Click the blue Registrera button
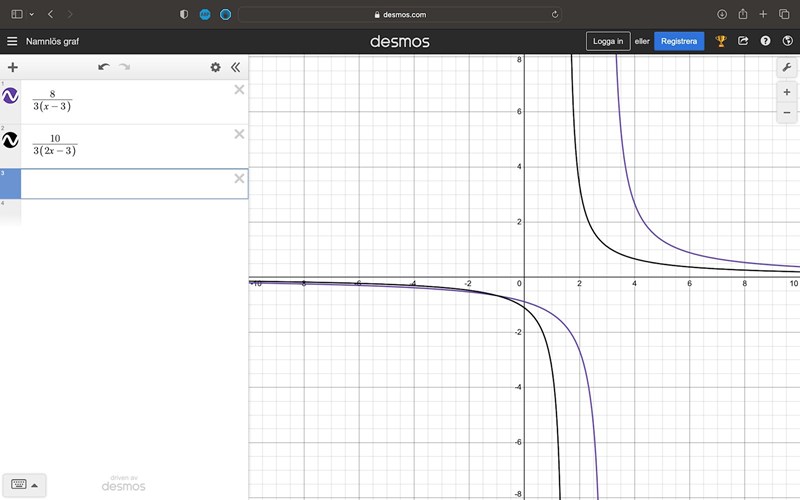This screenshot has height=500, width=800. point(679,41)
